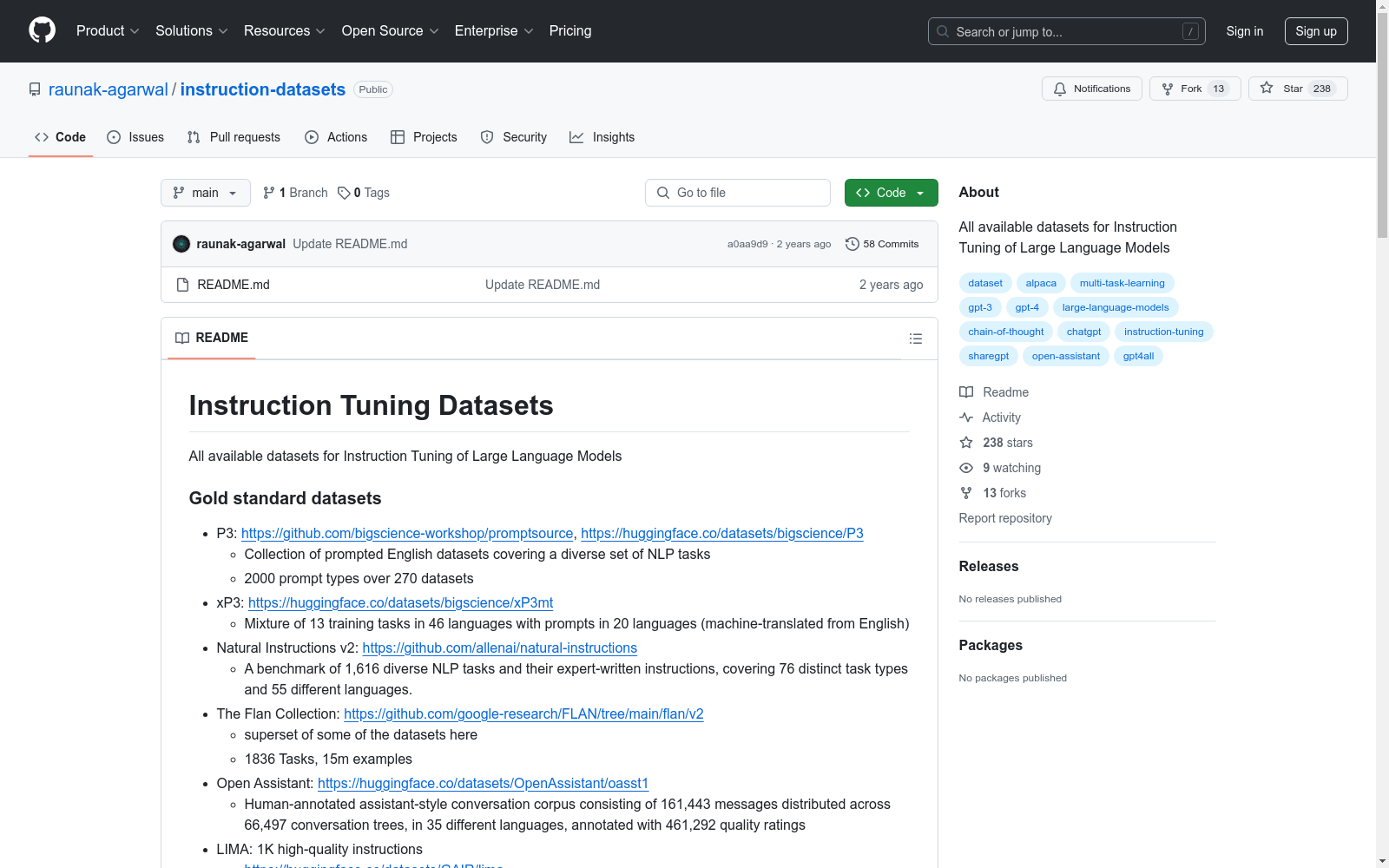
Task: Open the xP3mt Hugging Face dataset link
Action: [400, 602]
